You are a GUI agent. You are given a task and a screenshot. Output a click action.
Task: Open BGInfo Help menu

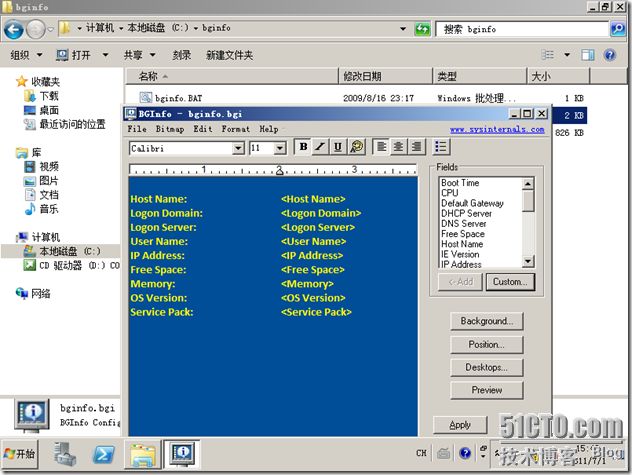coord(269,129)
